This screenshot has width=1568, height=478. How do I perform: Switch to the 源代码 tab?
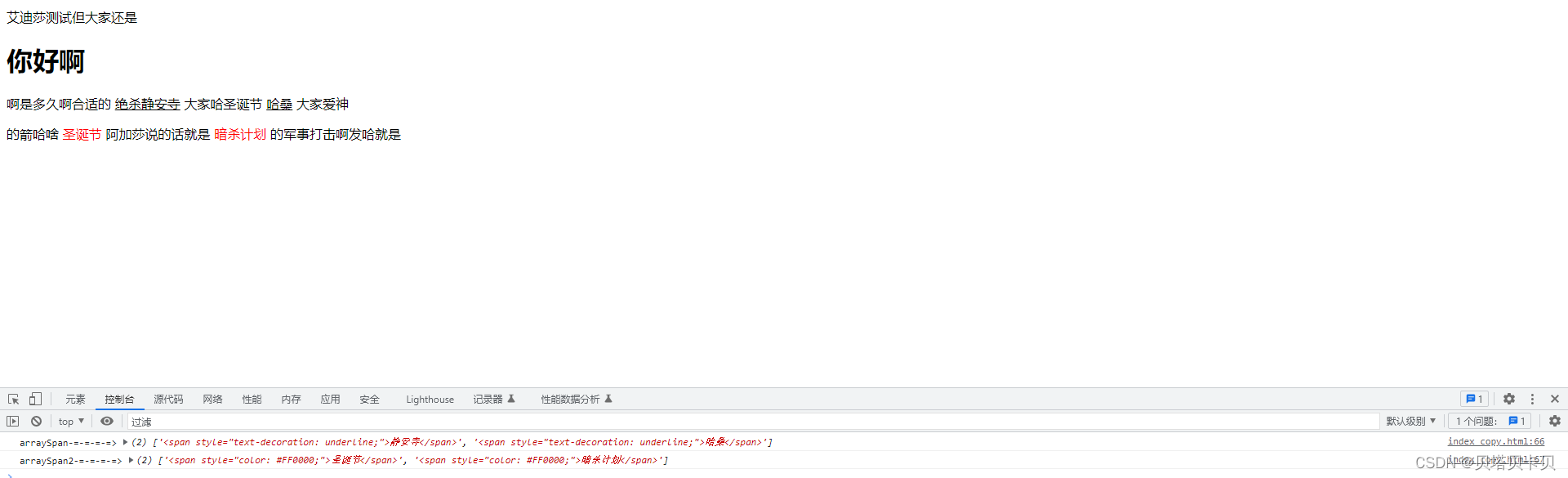[168, 399]
